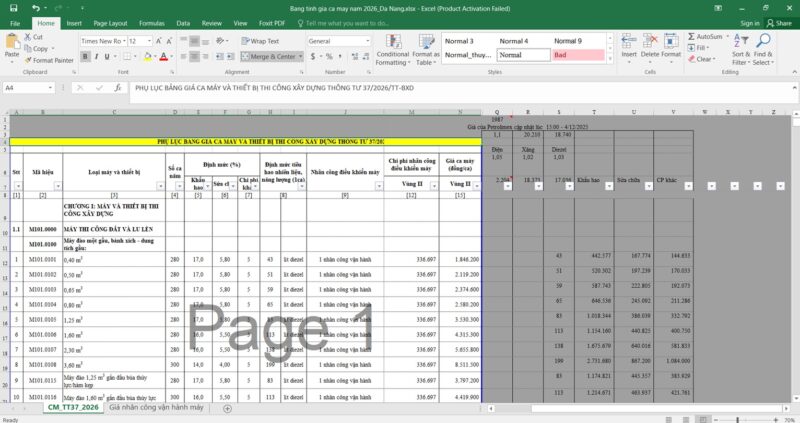Increase font size with larger A icon
The width and height of the screenshot is (800, 423).
[159, 41]
